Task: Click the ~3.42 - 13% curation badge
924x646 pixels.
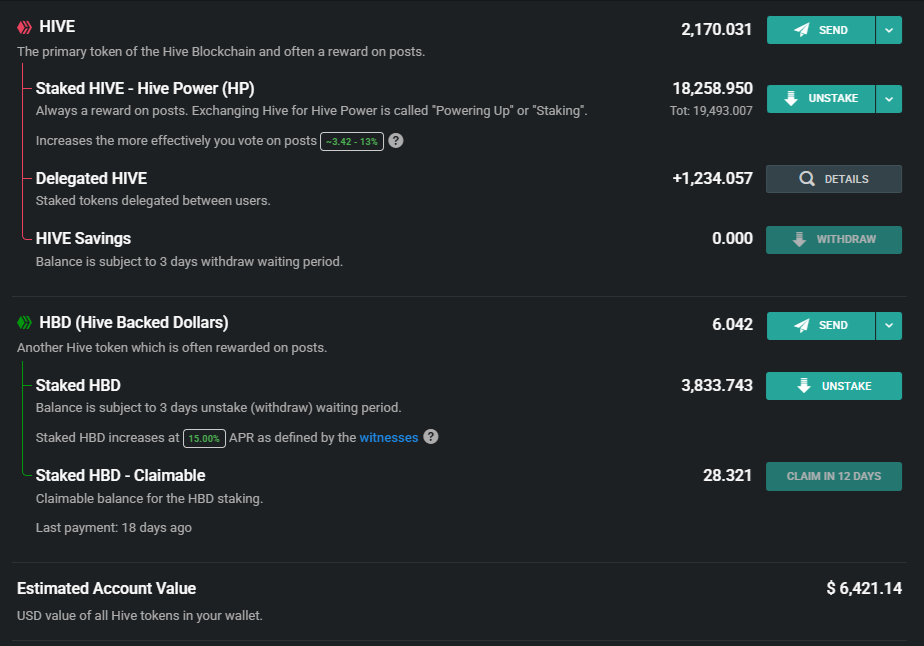Action: click(351, 142)
